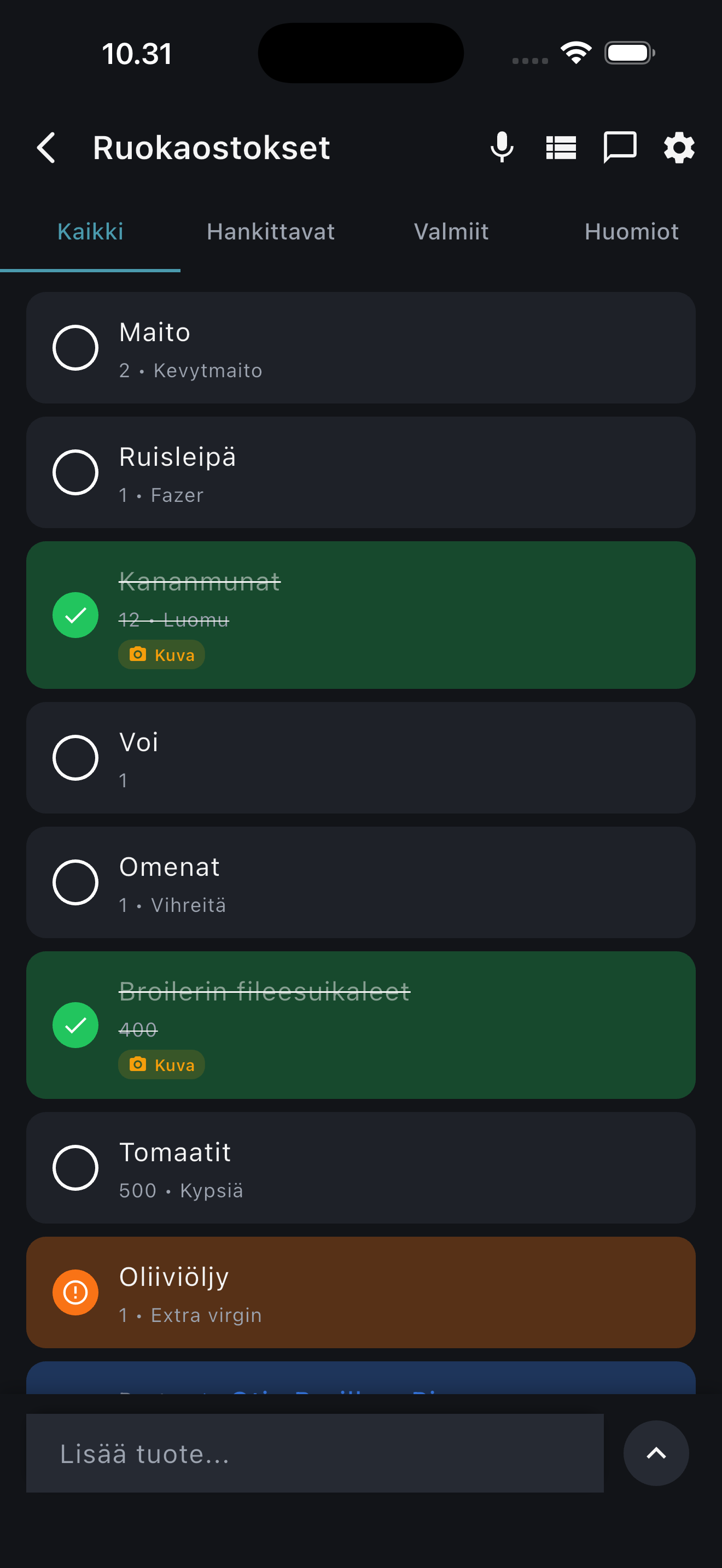Switch to the Hankittavat tab
Viewport: 722px width, 1568px height.
[x=270, y=231]
